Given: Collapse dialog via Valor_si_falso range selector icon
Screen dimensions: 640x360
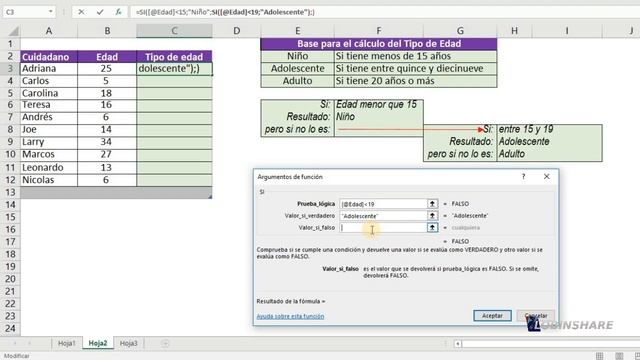Looking at the screenshot, I should [x=432, y=227].
